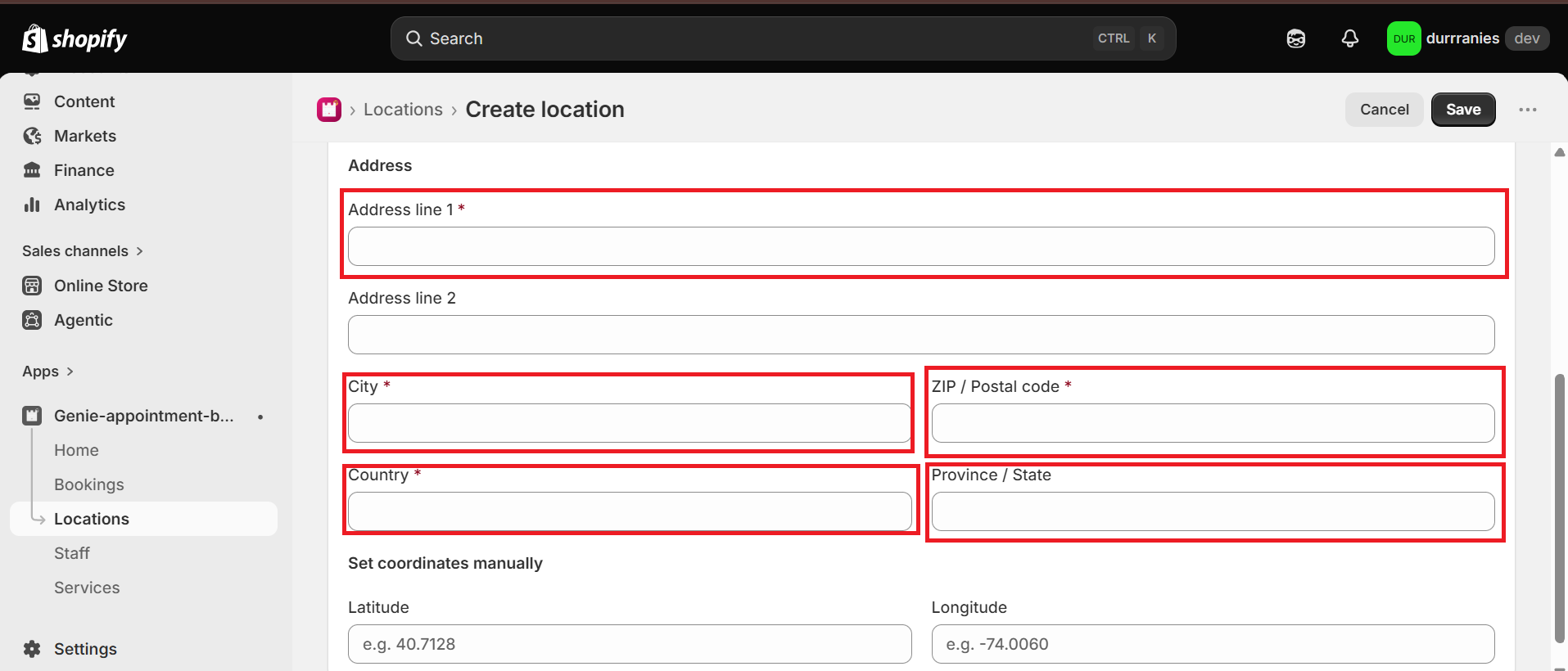1568x671 pixels.
Task: Click the Markets globe icon
Action: pos(32,136)
